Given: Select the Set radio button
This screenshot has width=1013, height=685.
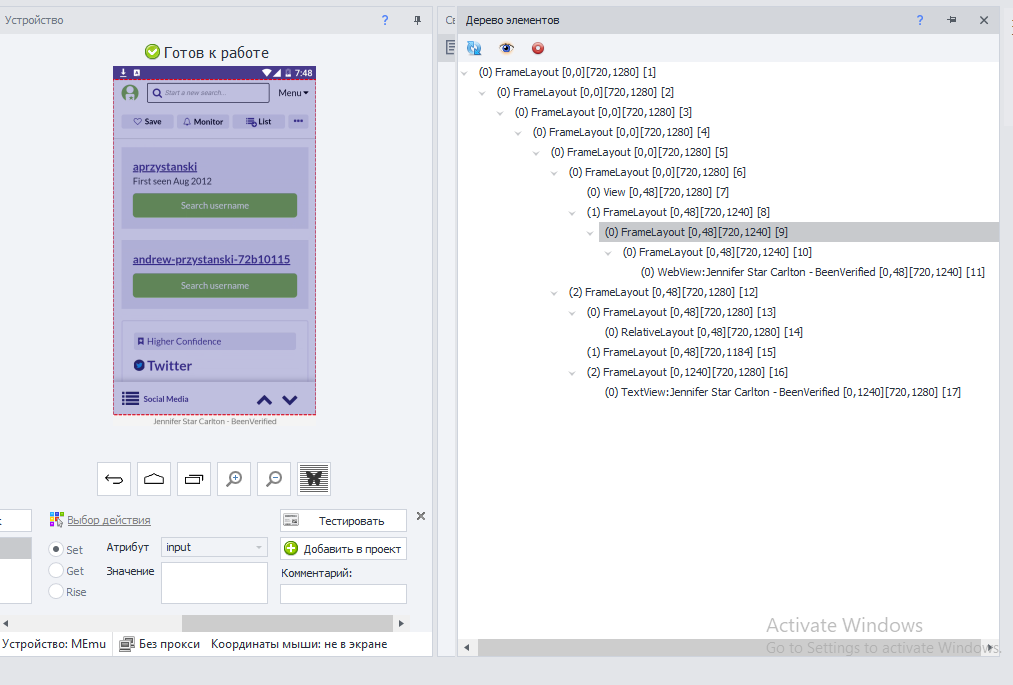Looking at the screenshot, I should 56,549.
